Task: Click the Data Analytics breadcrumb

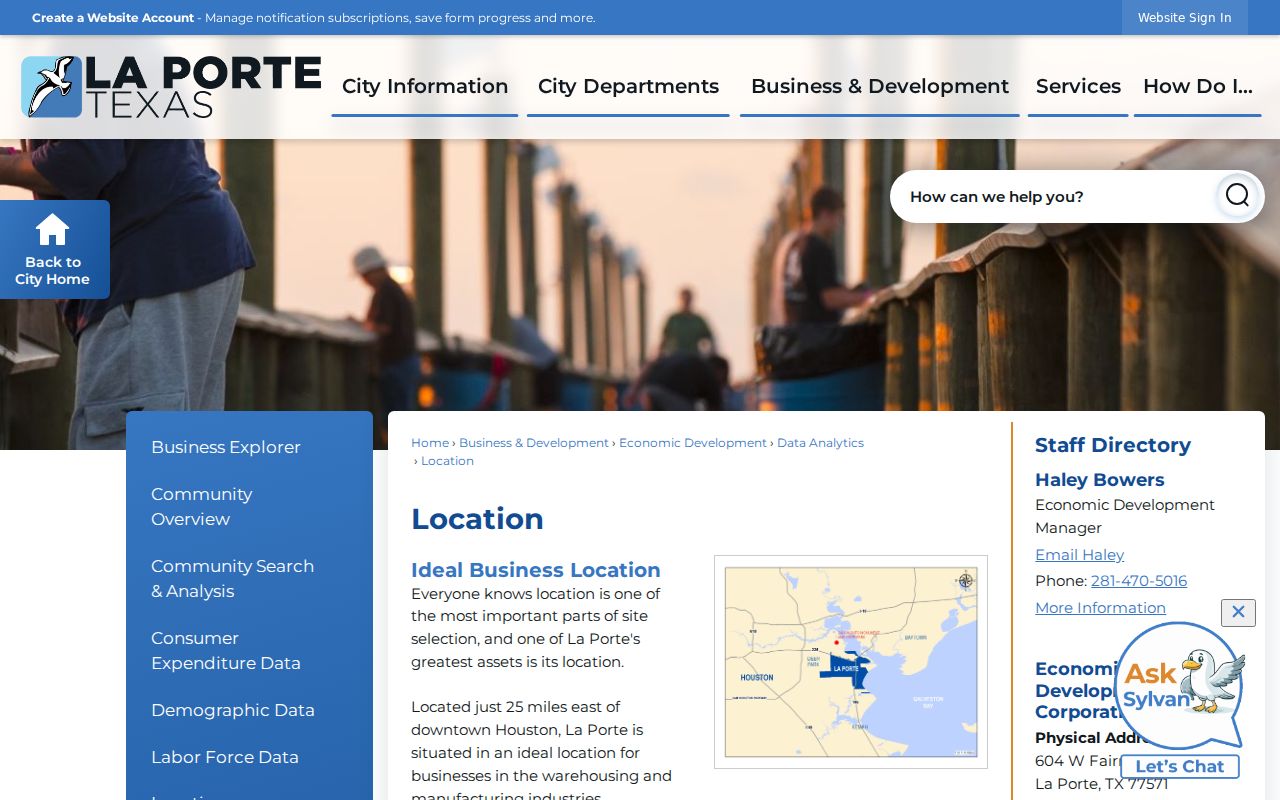Action: [x=820, y=443]
